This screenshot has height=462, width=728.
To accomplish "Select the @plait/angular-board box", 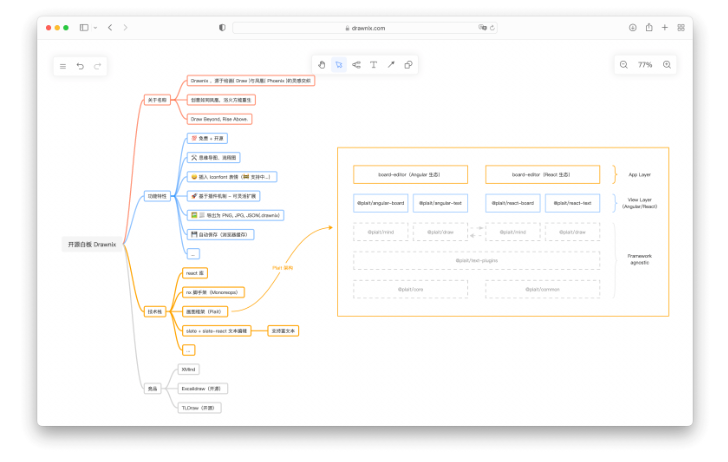I will tap(381, 203).
